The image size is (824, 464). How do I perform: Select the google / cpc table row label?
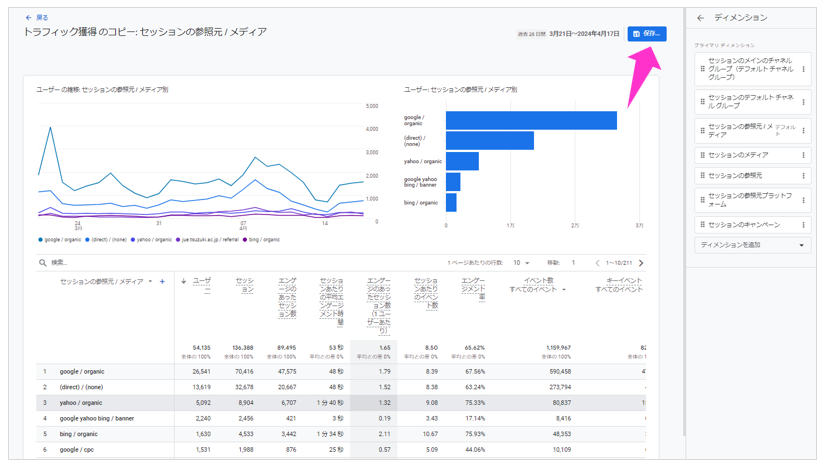coord(77,450)
